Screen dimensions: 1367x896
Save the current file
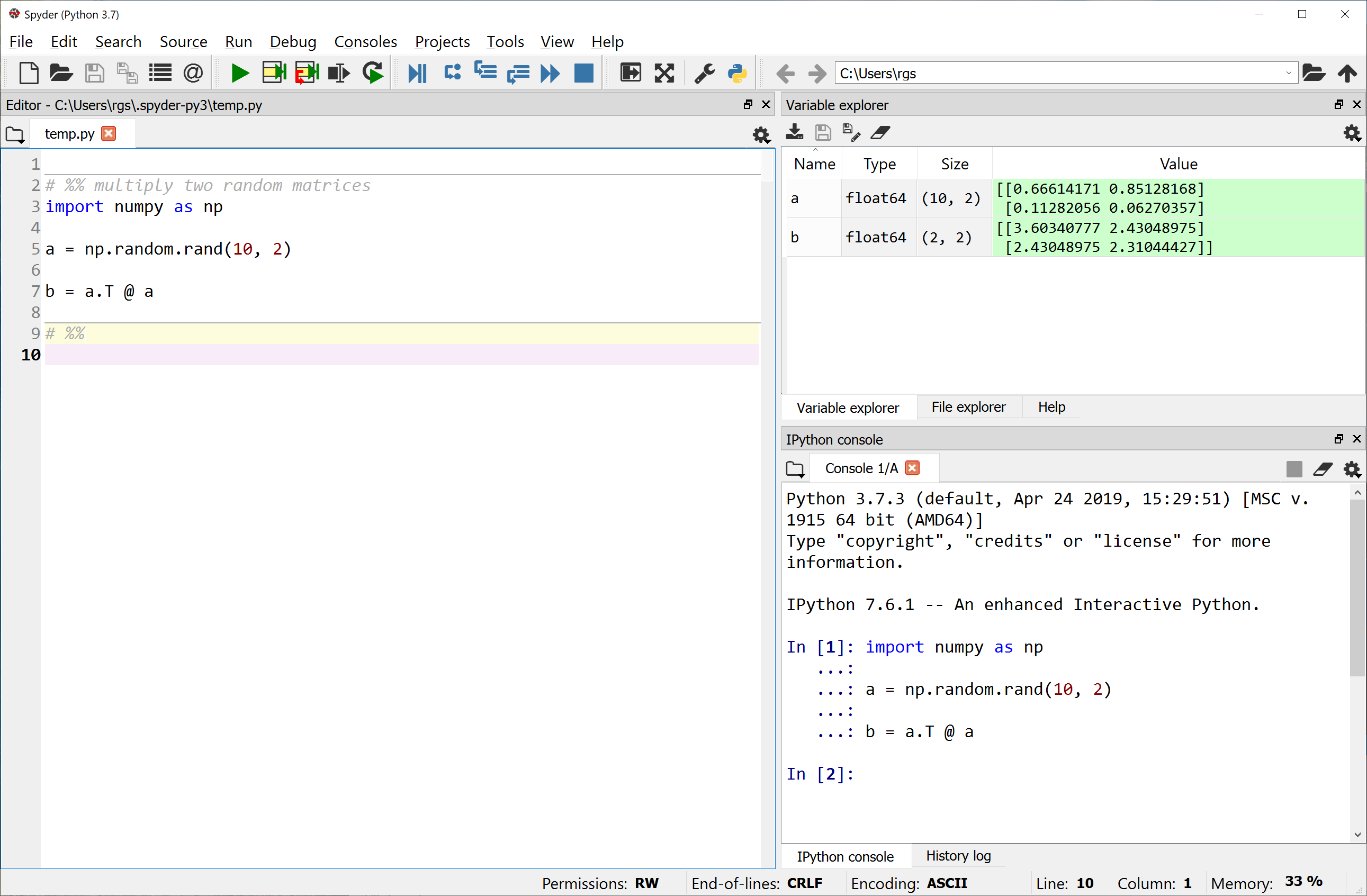pos(95,73)
